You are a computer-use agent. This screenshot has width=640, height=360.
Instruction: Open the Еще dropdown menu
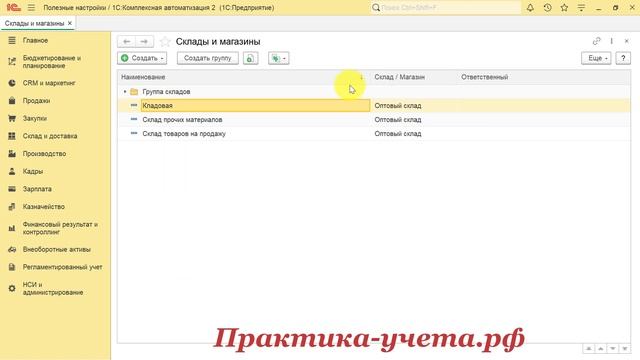596,58
